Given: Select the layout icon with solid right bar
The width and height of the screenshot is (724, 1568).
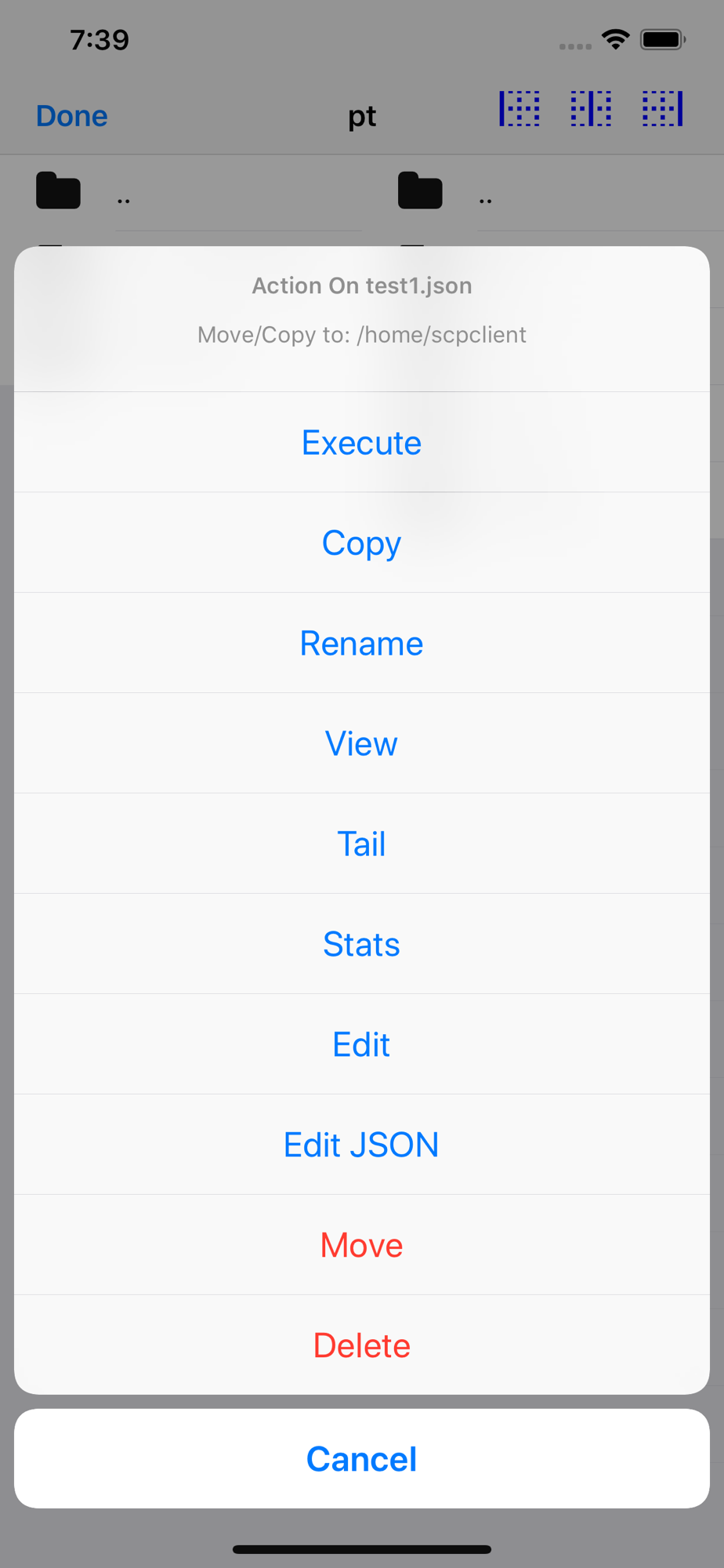Looking at the screenshot, I should [663, 108].
